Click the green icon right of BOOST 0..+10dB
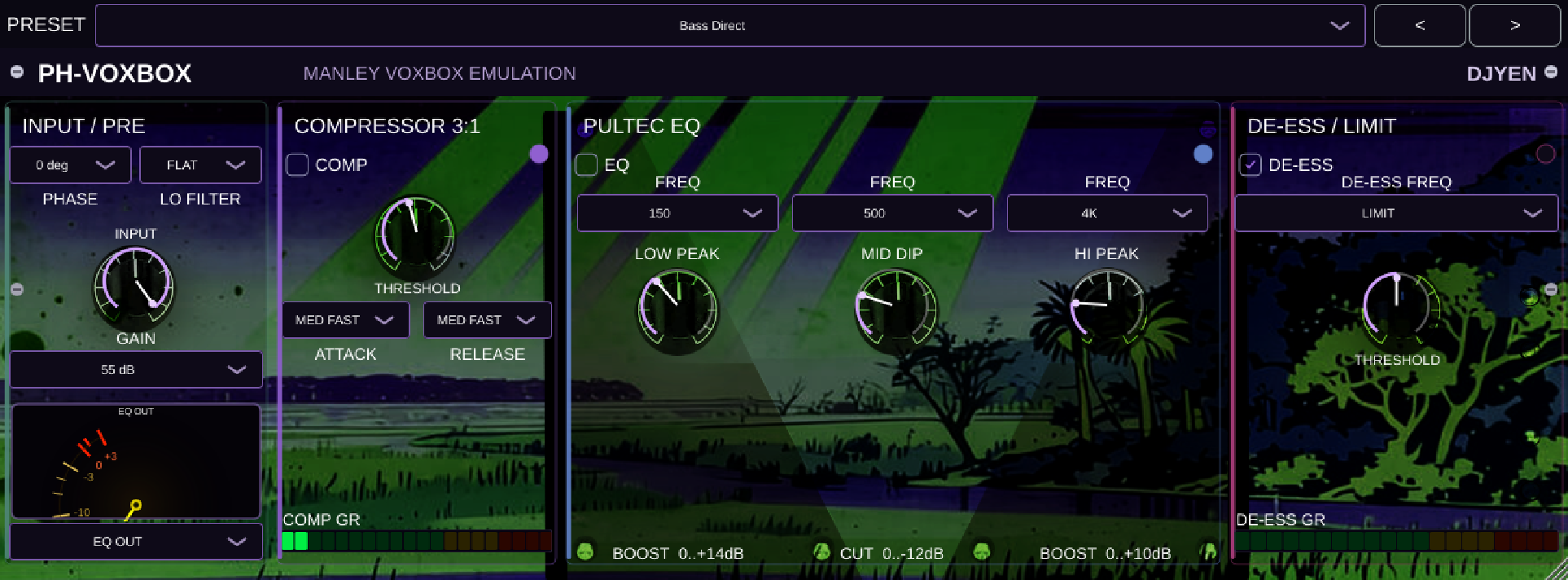The image size is (1568, 580). [x=1209, y=551]
